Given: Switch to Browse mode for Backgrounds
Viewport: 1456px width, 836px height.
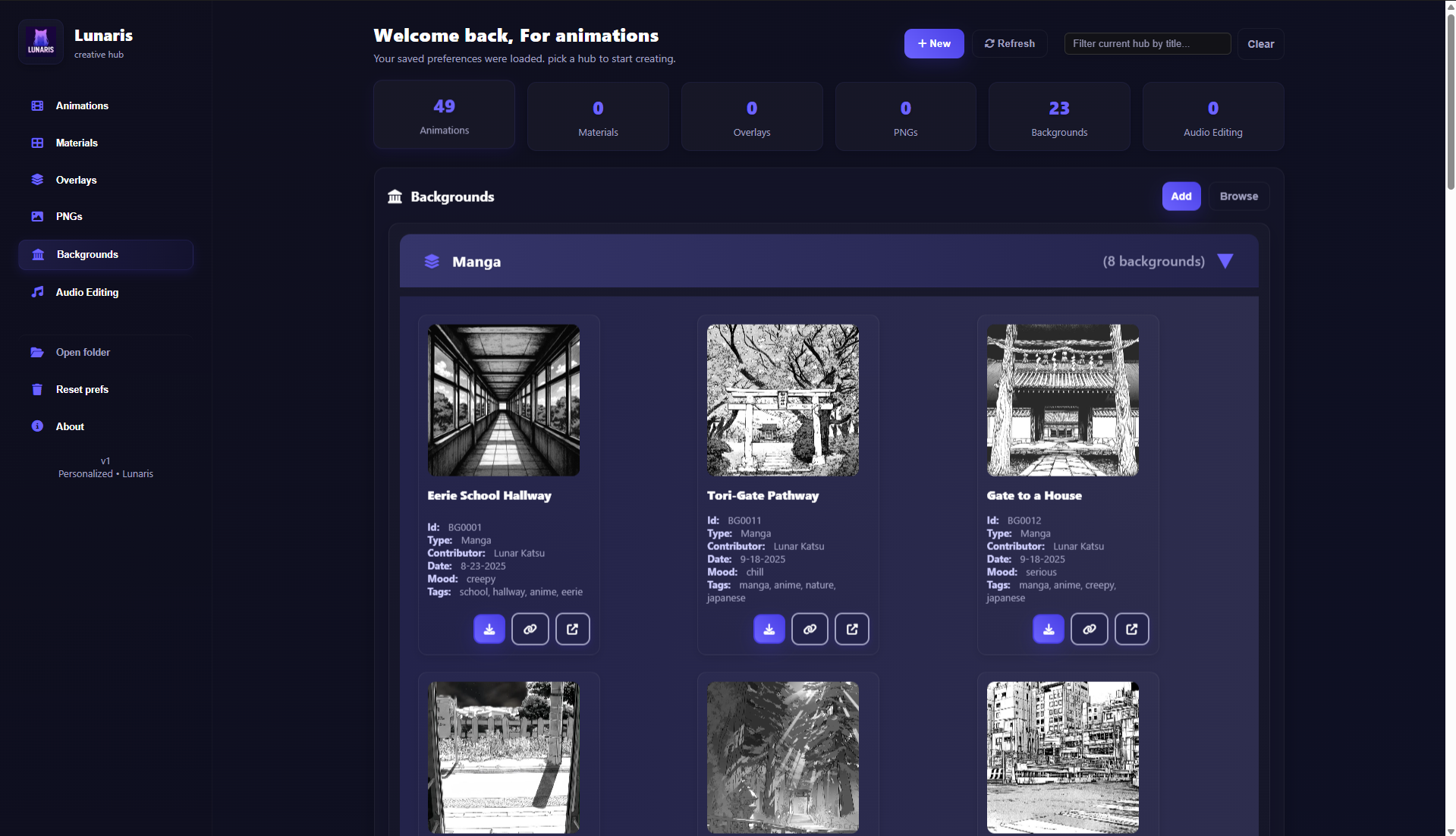Looking at the screenshot, I should click(x=1238, y=196).
